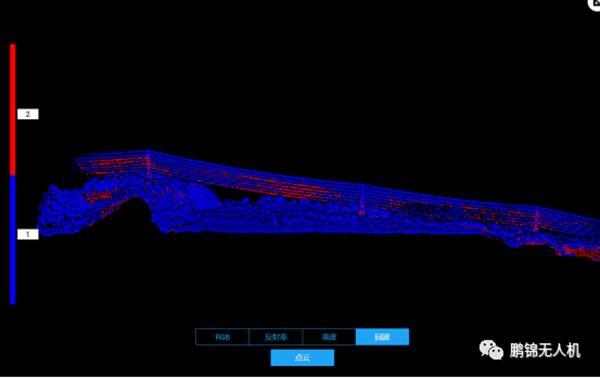600x378 pixels.
Task: Click the middle power pole in the point cloud
Action: 362,200
